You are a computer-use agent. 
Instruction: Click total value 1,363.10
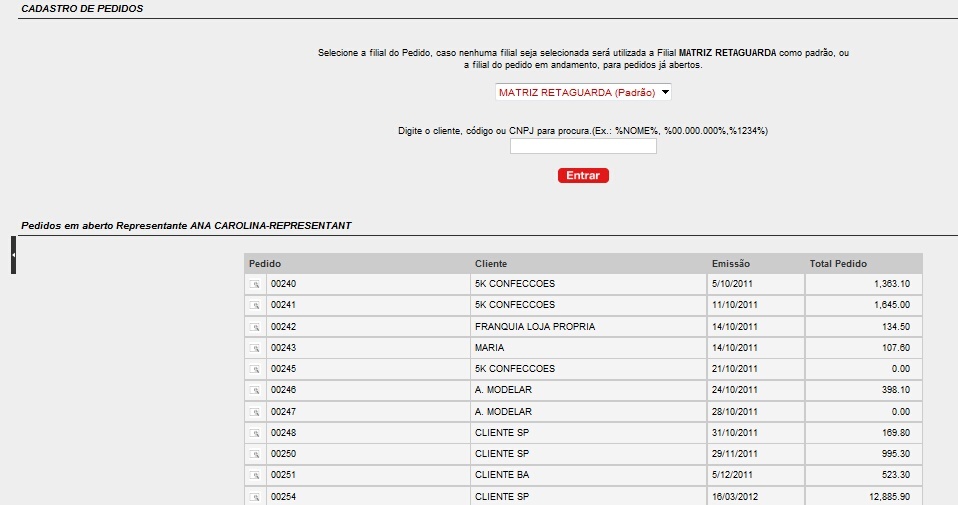point(891,284)
